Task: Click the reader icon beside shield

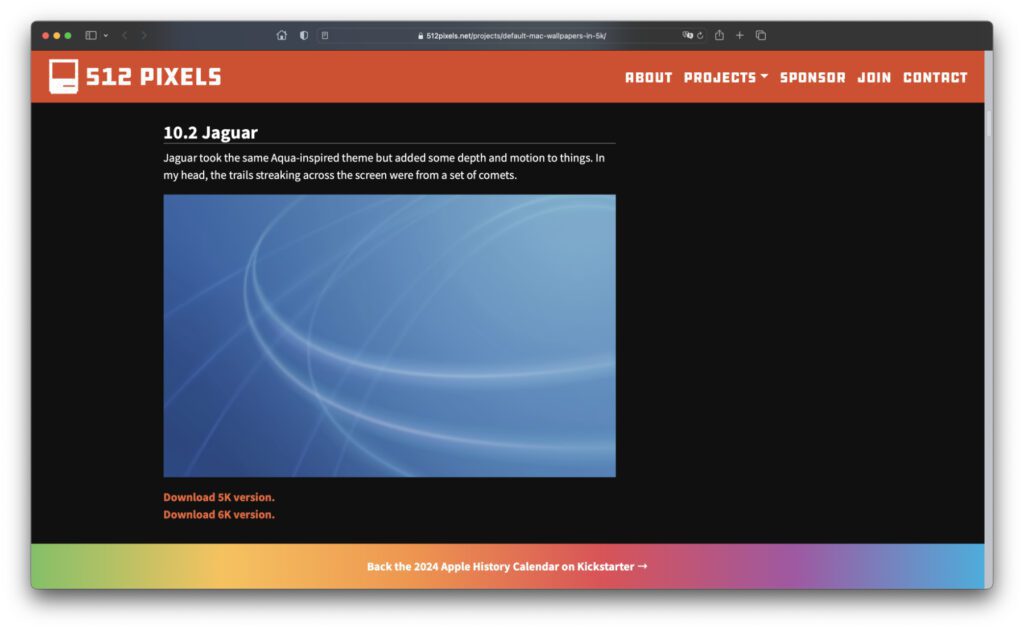Action: tap(324, 35)
